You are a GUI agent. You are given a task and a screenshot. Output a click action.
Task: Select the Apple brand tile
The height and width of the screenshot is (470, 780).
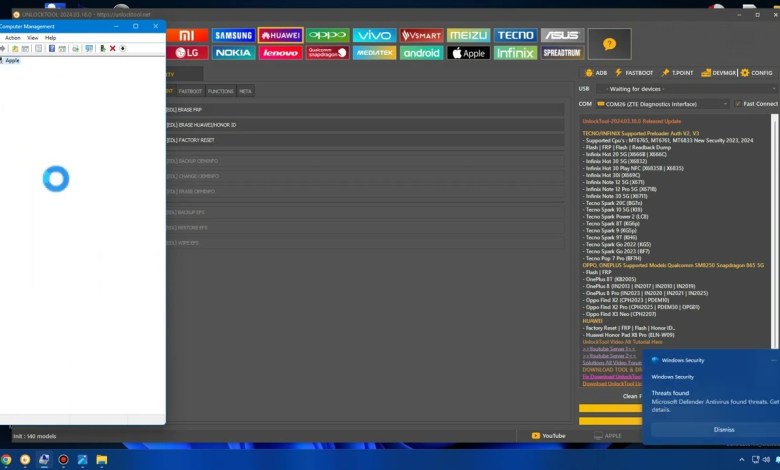pyautogui.click(x=469, y=53)
